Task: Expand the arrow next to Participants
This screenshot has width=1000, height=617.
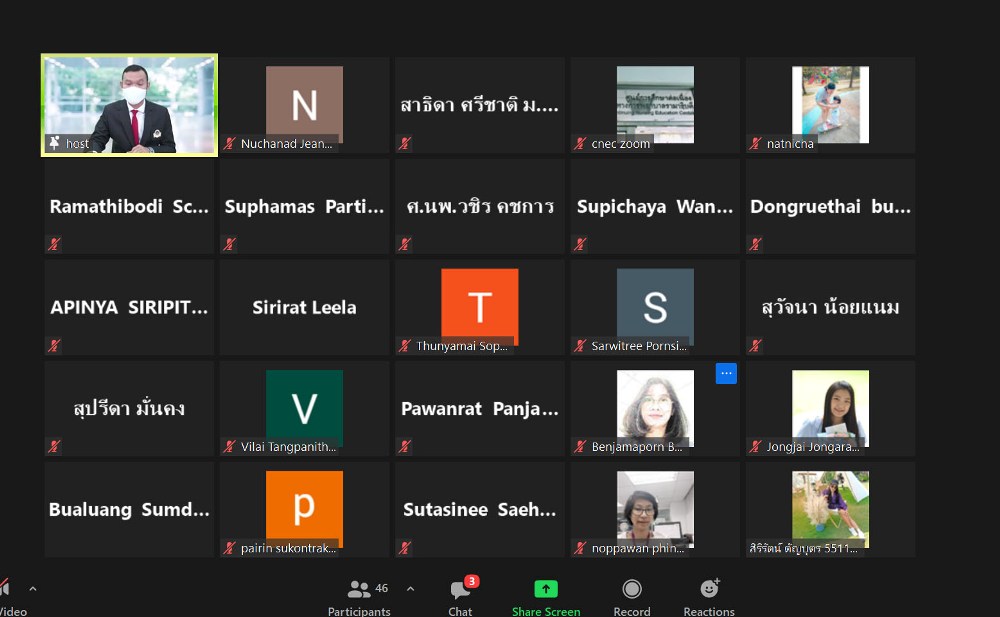Action: (x=410, y=589)
